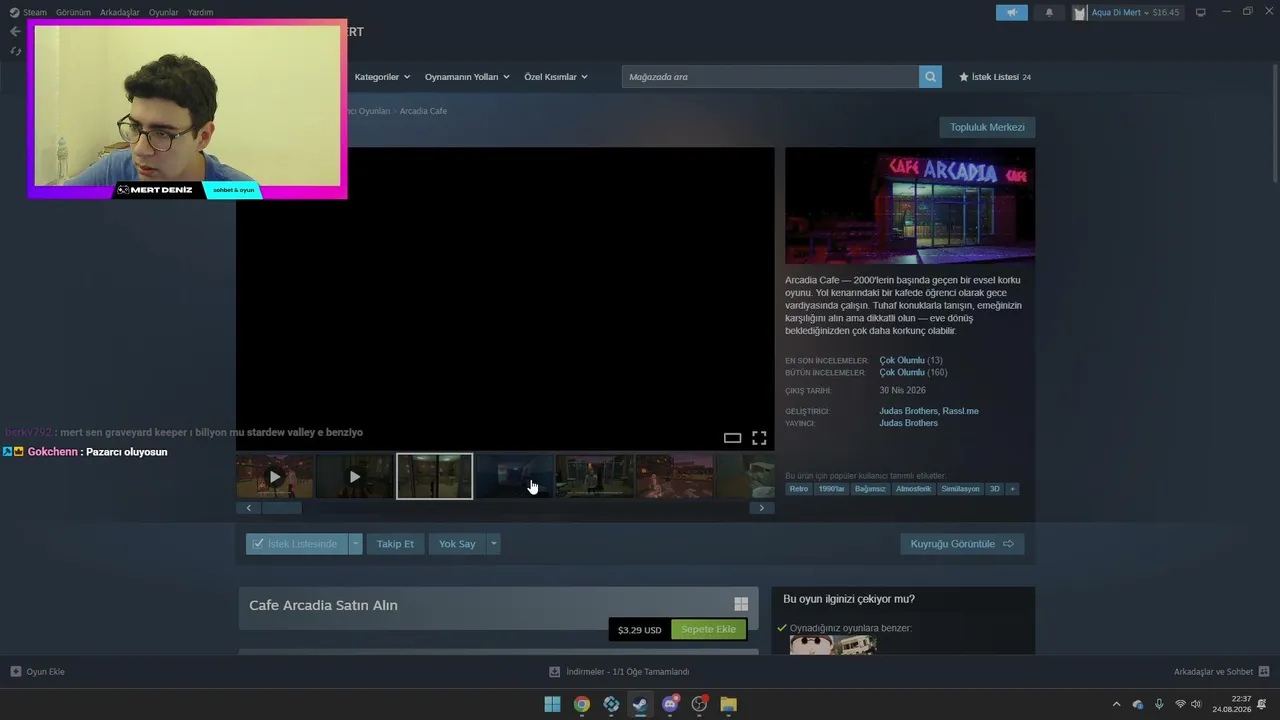Viewport: 1280px width, 720px height.
Task: Open the blue app icon next to Chrome
Action: (611, 704)
